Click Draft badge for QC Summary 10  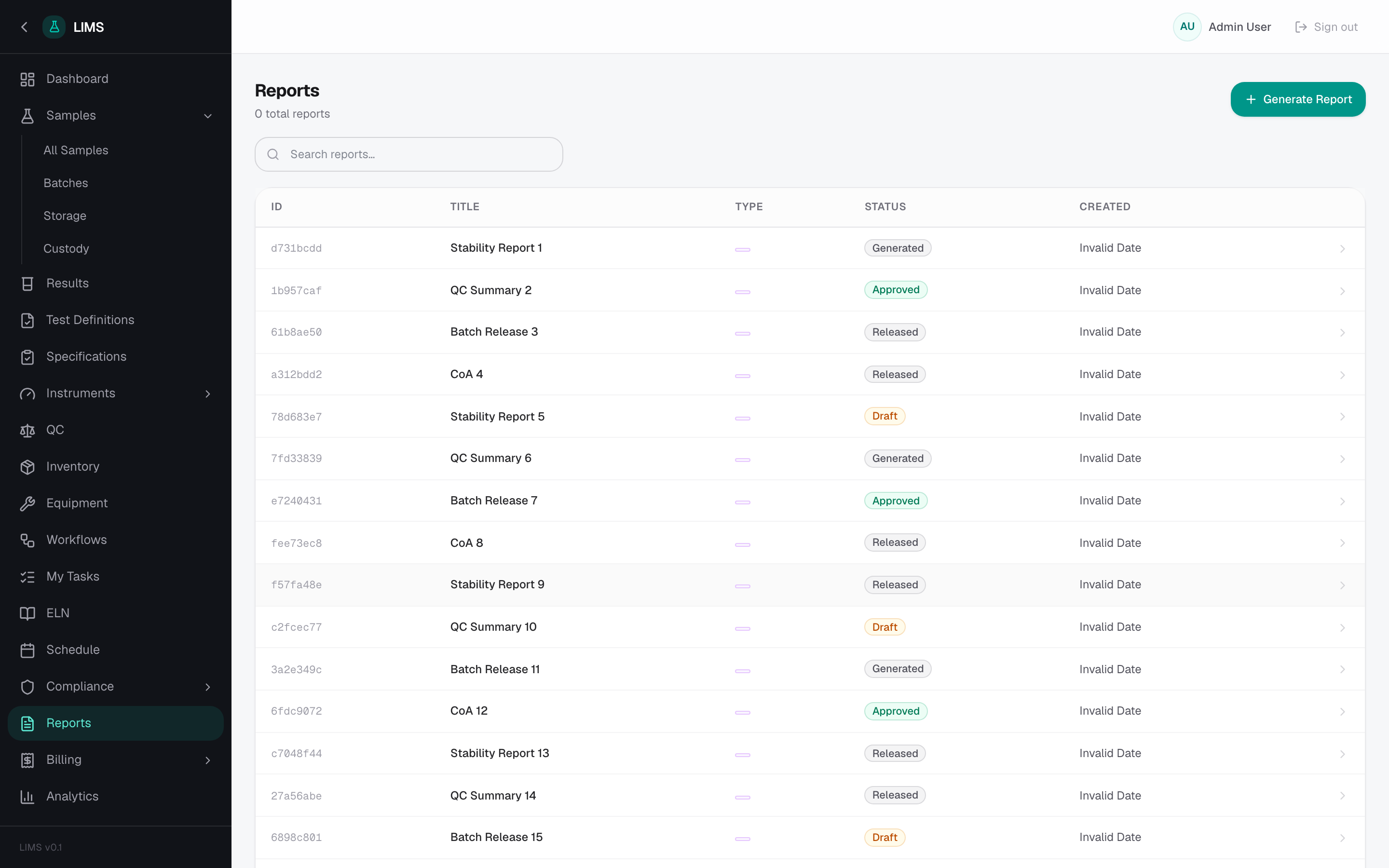885,627
